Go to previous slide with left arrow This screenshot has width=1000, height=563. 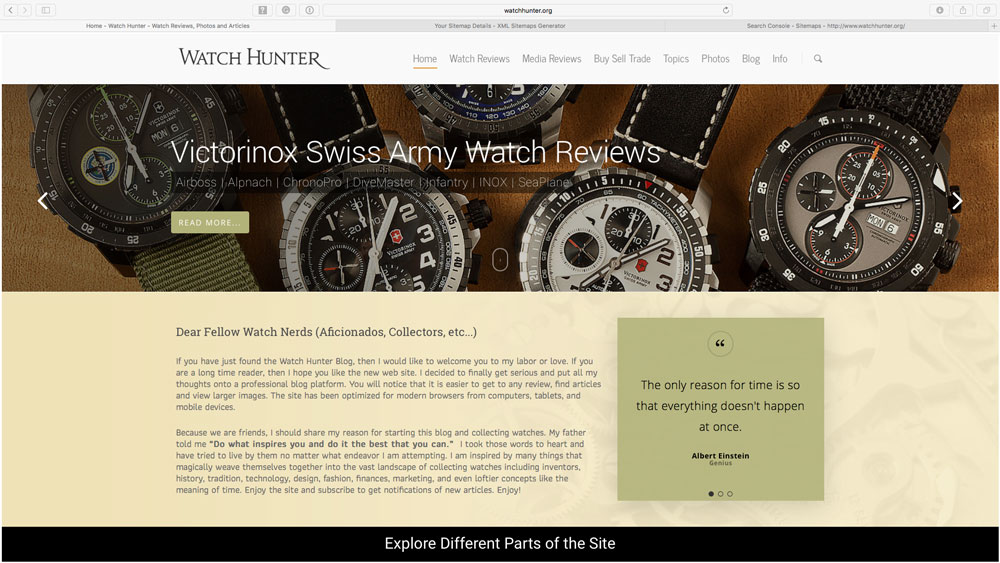(x=43, y=201)
